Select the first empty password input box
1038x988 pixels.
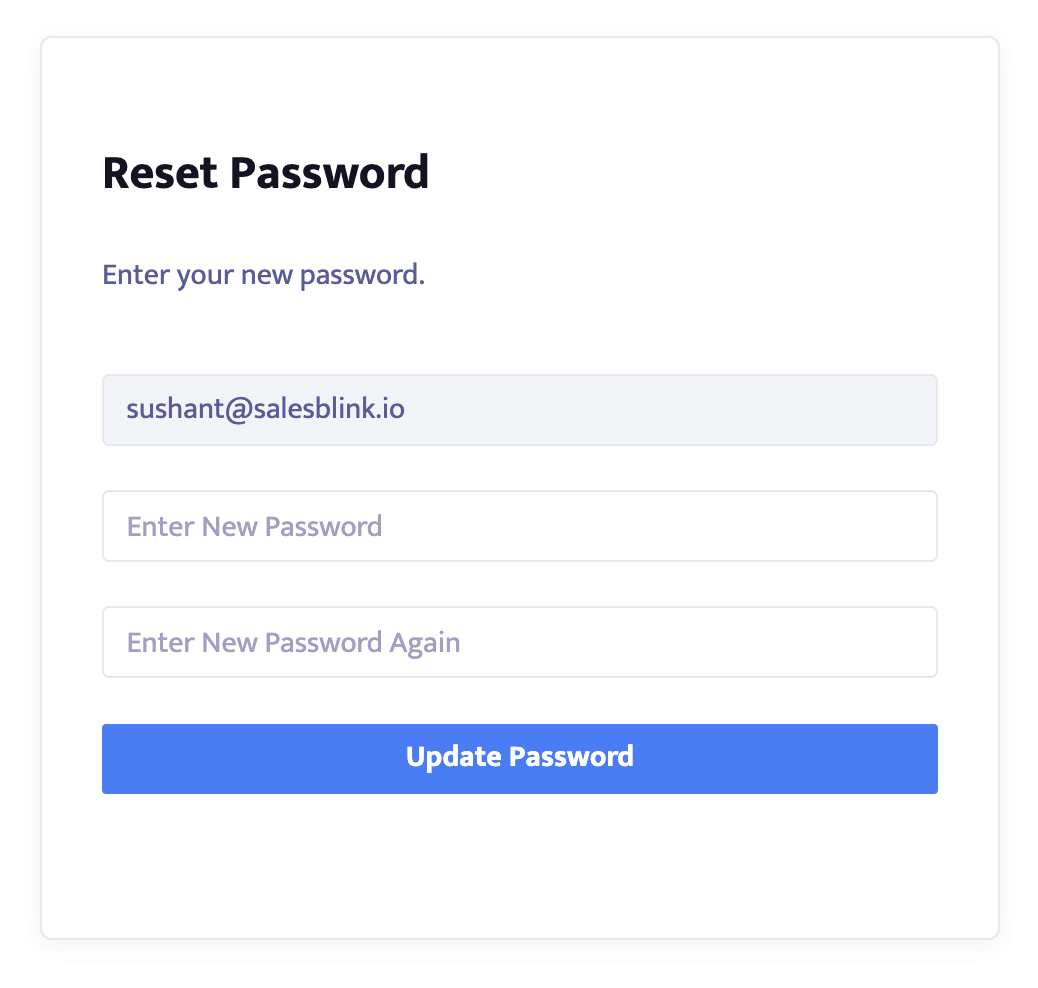pyautogui.click(x=520, y=526)
